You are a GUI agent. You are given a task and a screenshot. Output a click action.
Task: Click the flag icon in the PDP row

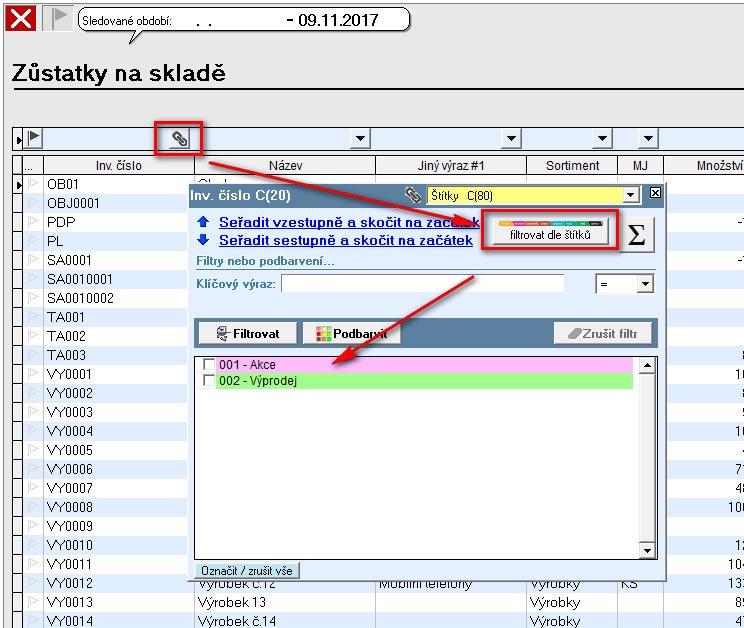click(x=33, y=222)
